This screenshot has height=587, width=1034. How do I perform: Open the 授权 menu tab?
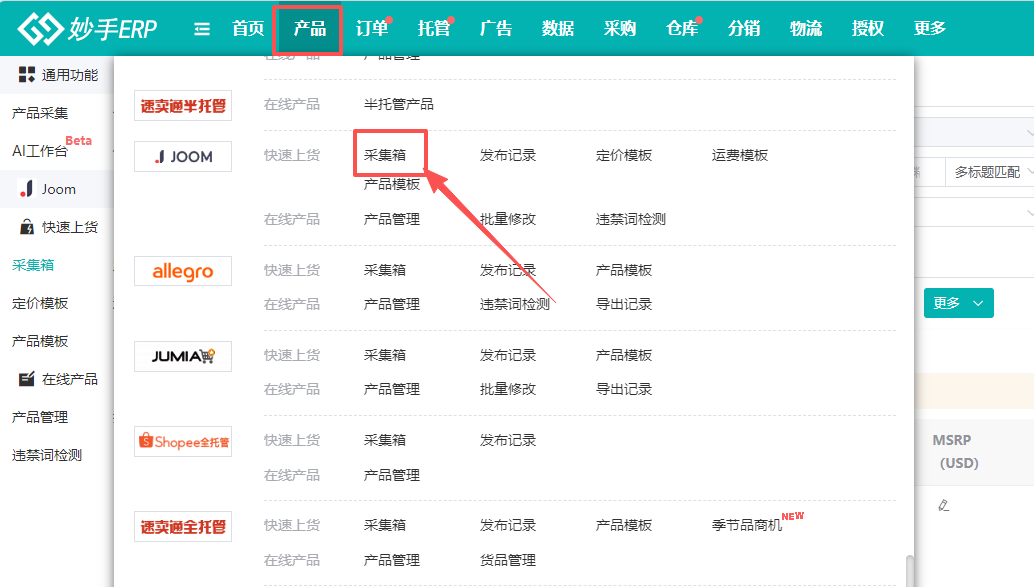tap(868, 28)
